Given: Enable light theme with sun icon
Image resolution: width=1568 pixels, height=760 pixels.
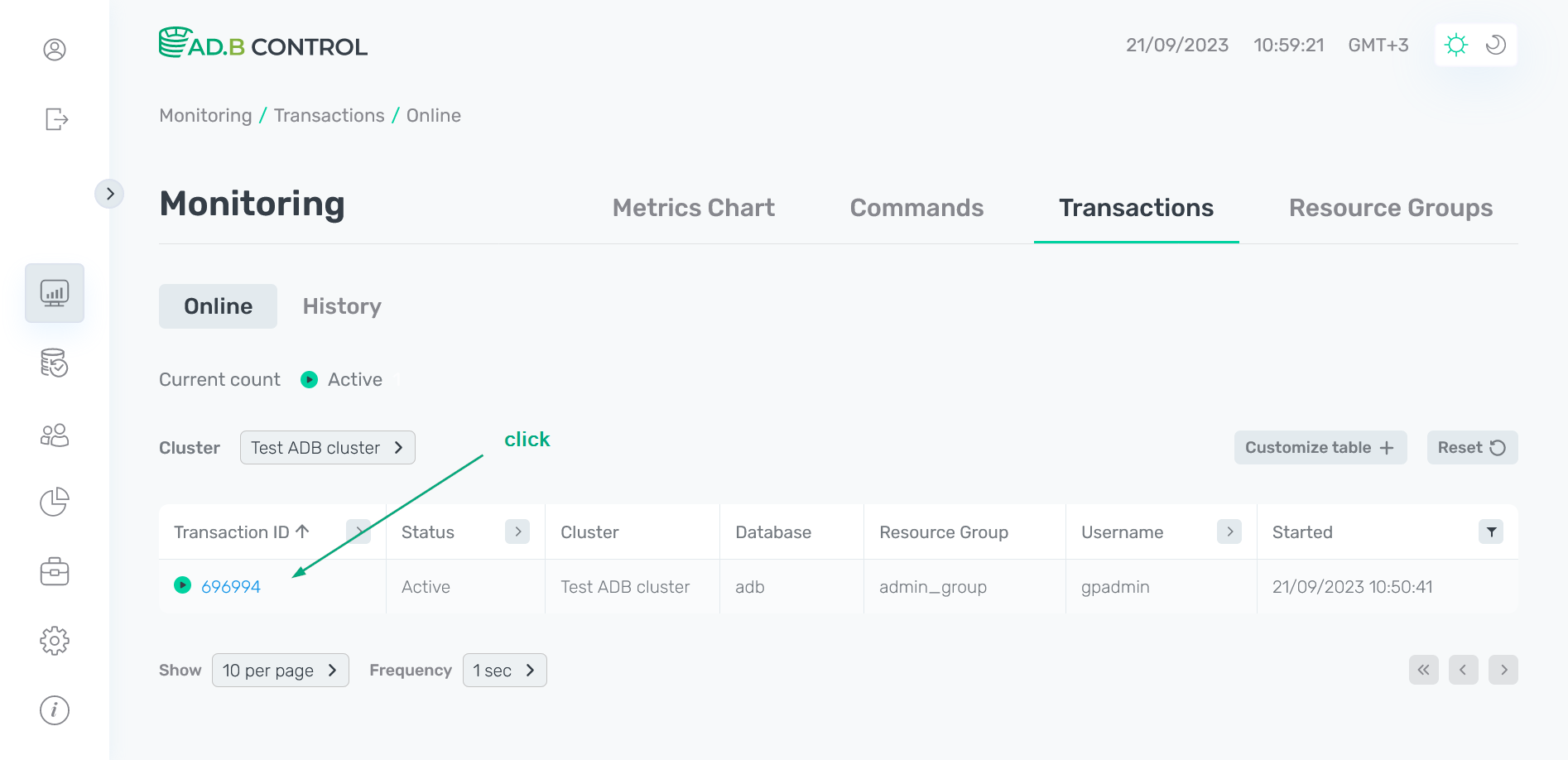Looking at the screenshot, I should (x=1456, y=45).
